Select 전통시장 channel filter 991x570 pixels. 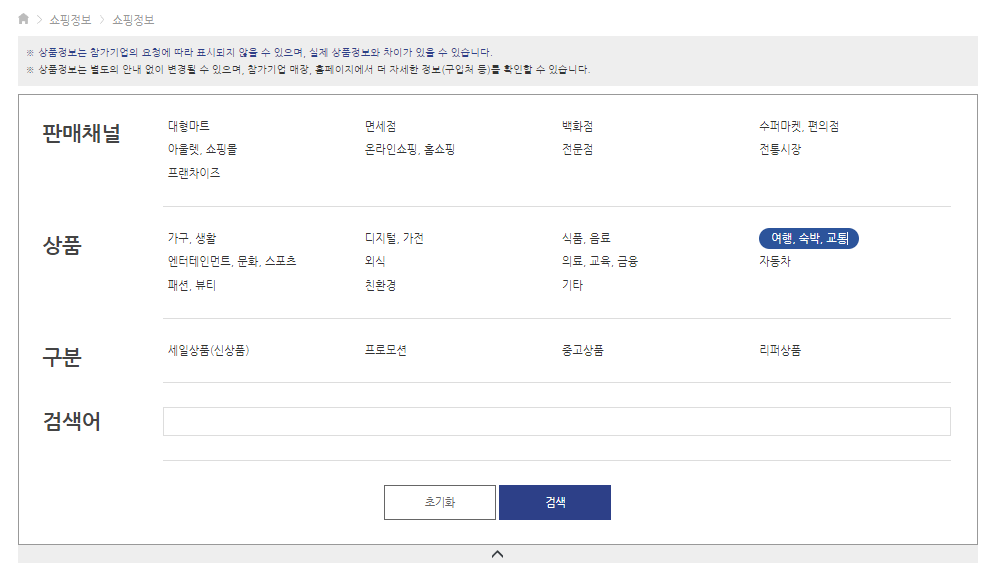780,150
